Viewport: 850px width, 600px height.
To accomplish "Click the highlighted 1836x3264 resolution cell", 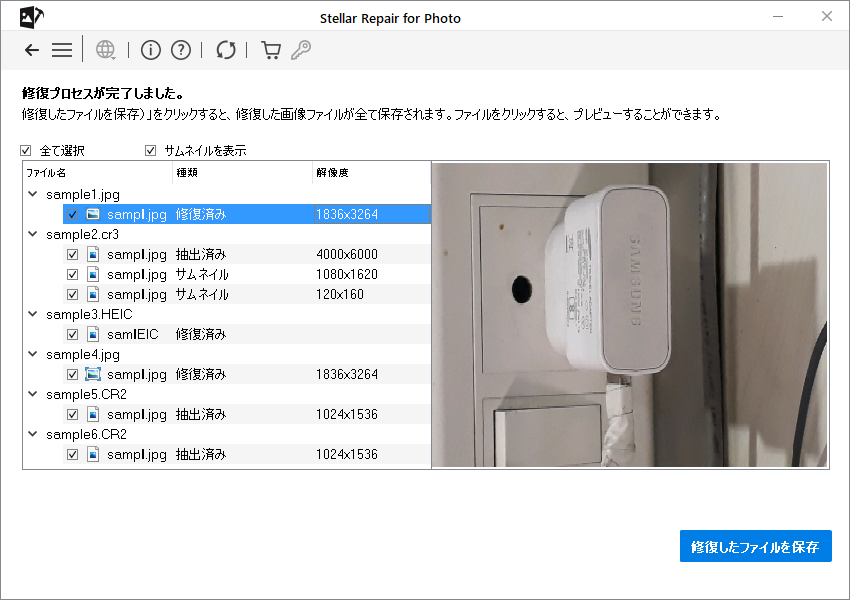I will pos(372,214).
